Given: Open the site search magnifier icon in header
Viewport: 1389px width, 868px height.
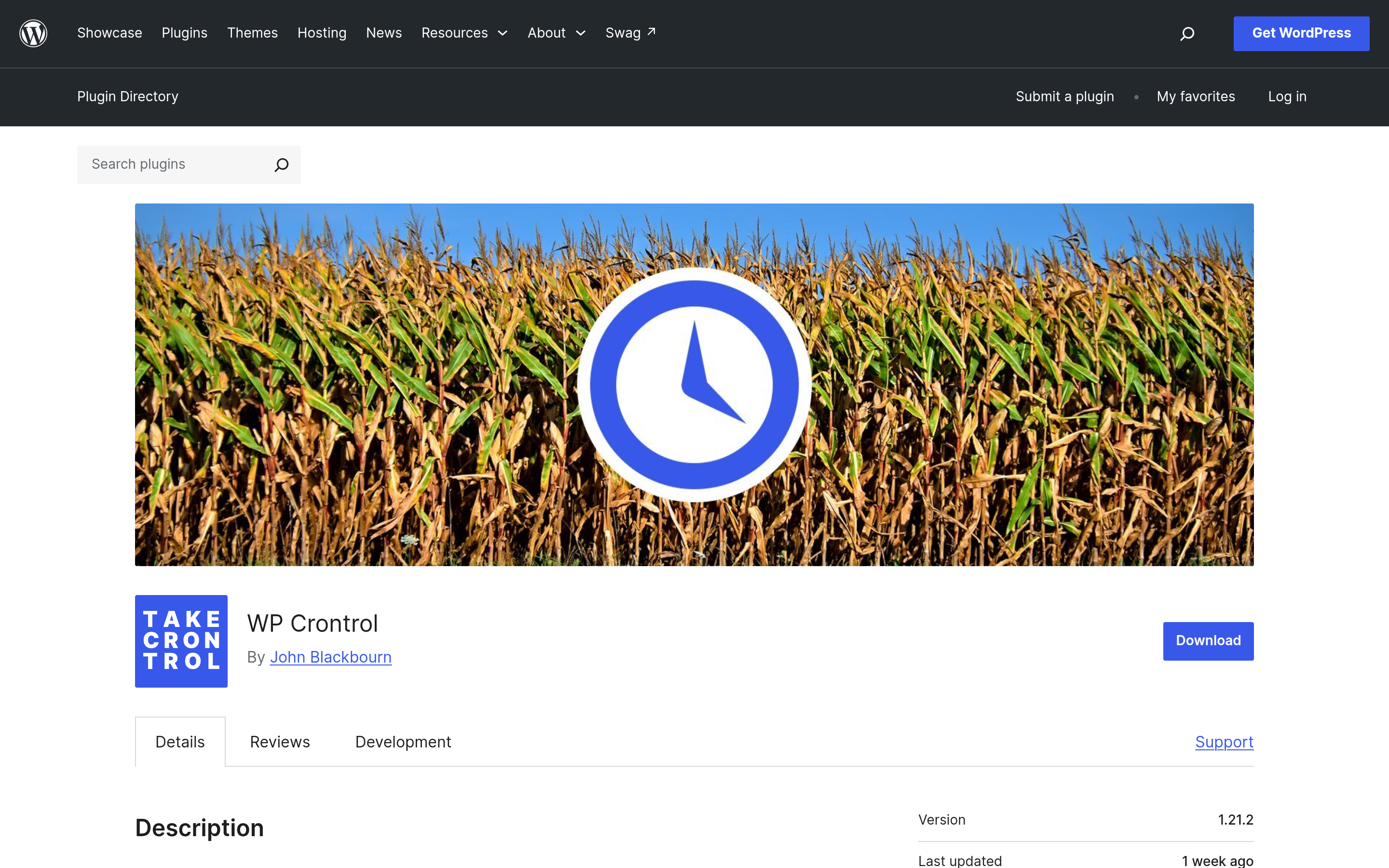Looking at the screenshot, I should tap(1187, 34).
